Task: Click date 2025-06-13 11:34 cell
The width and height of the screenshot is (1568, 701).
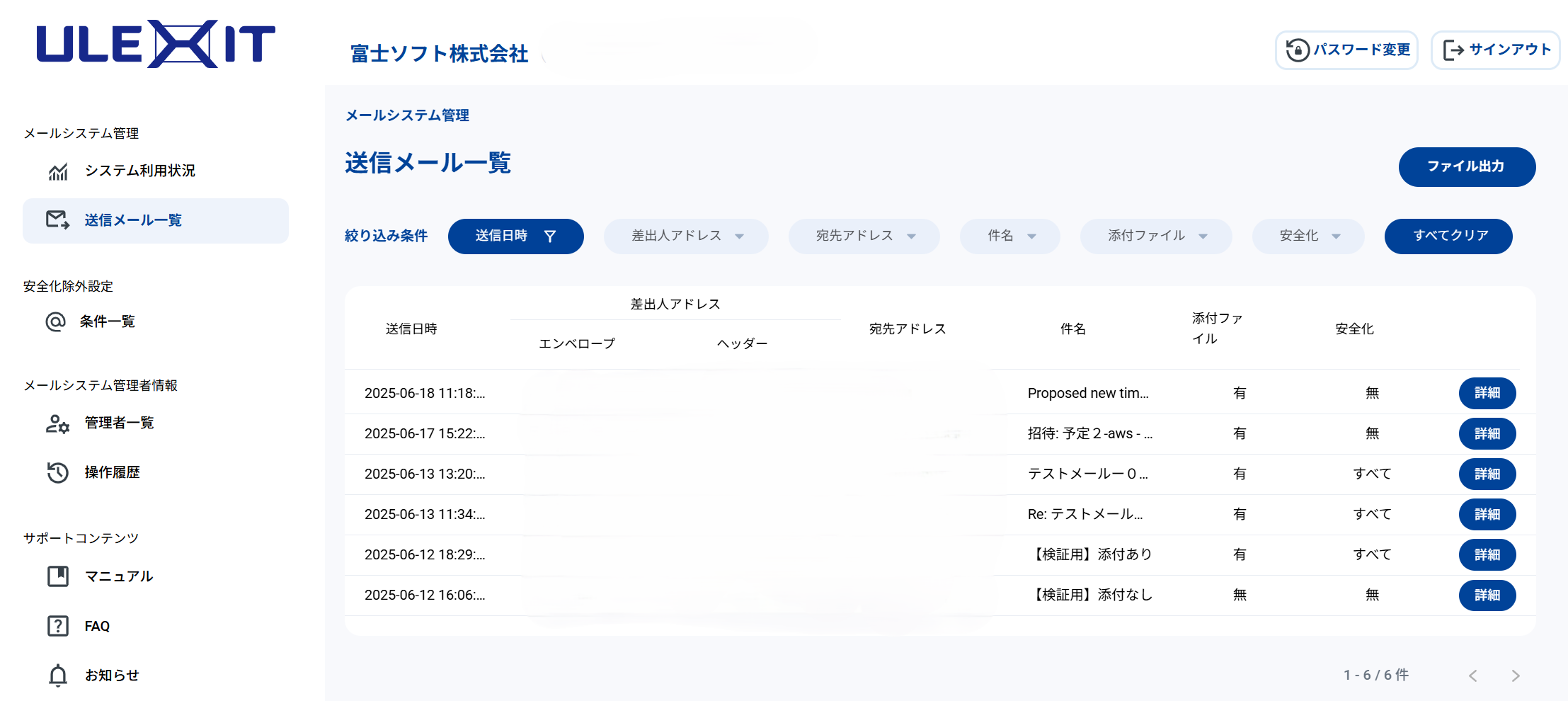Action: [425, 514]
